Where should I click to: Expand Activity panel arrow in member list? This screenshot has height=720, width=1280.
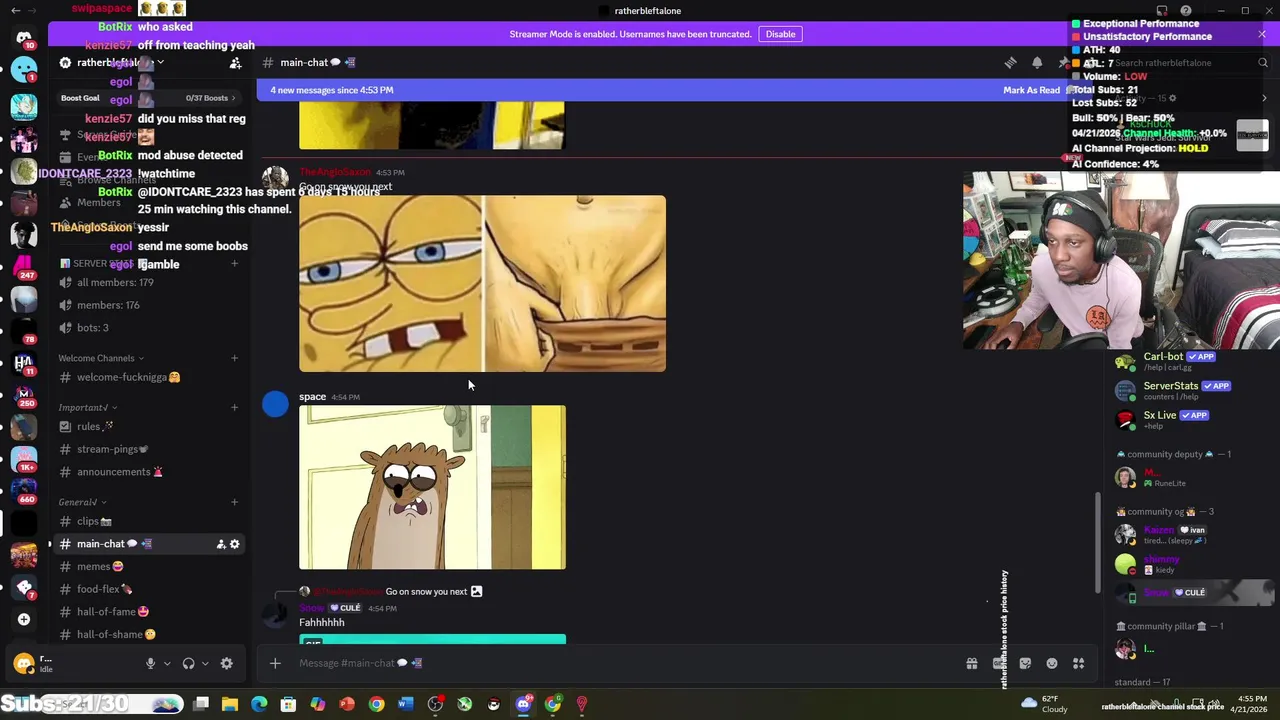(x=1264, y=98)
